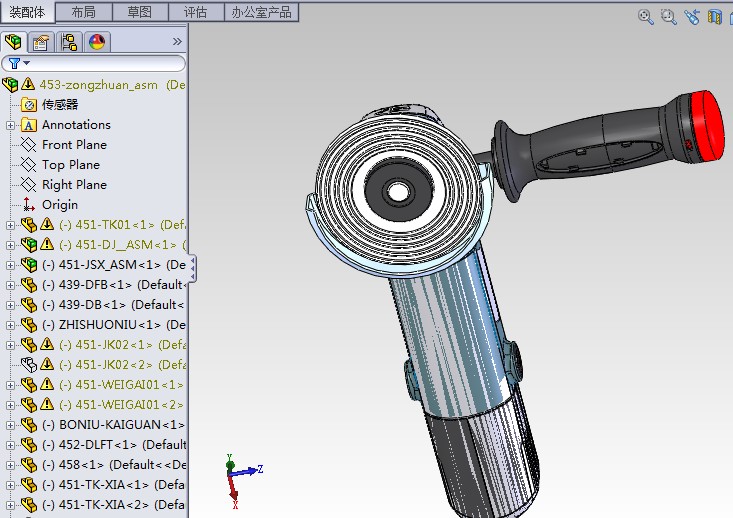Switch to the 装配体 tab
The image size is (733, 518).
(x=27, y=12)
